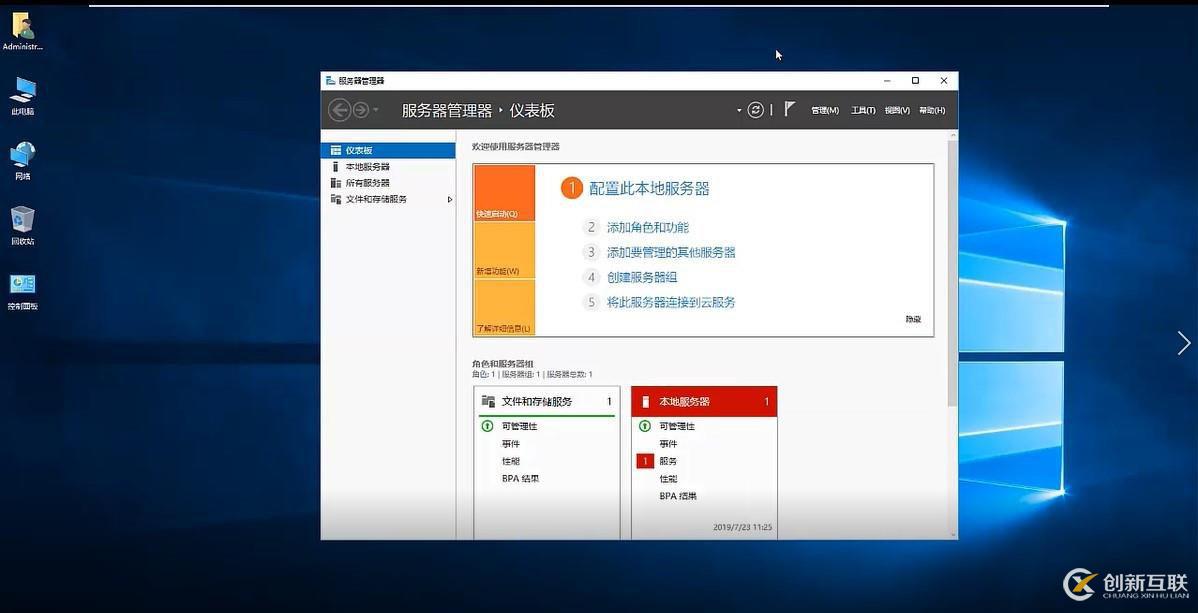Click the 添加角色和功能 link
The width and height of the screenshot is (1198, 613).
[x=648, y=227]
